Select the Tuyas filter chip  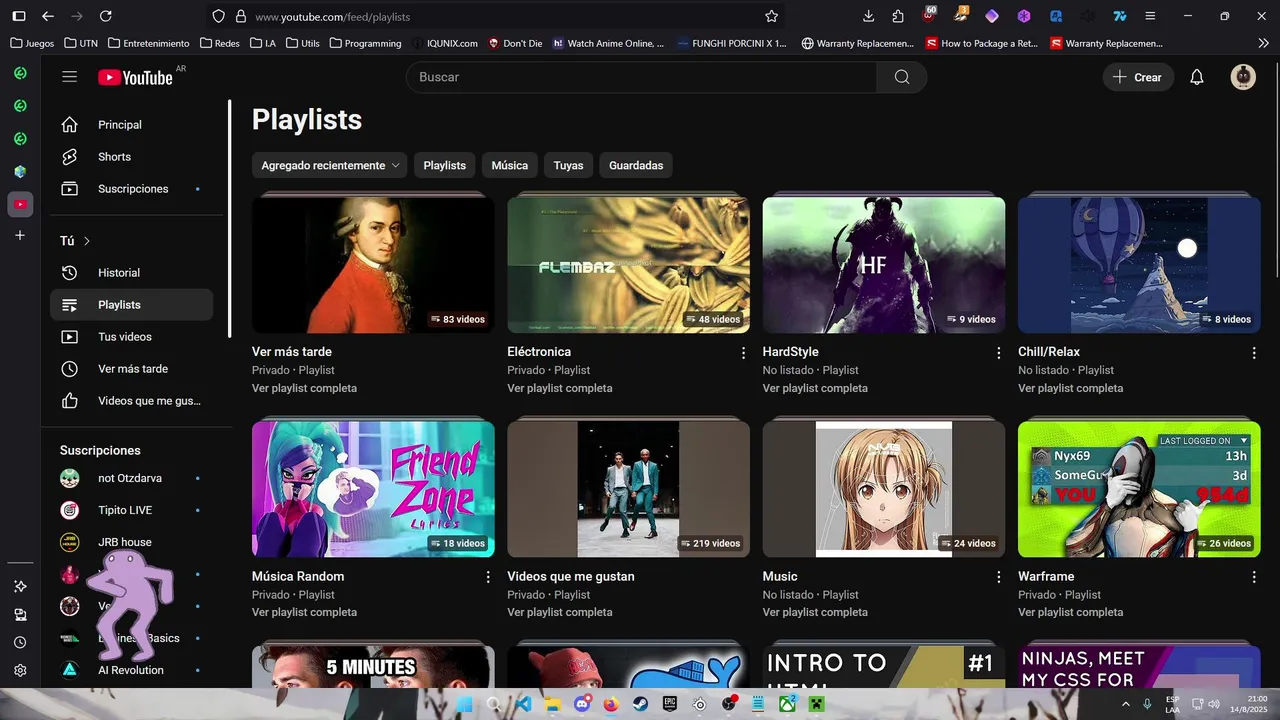568,165
